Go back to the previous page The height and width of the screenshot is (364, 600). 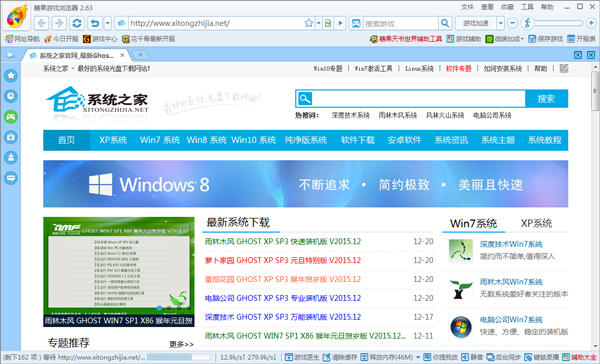41,23
